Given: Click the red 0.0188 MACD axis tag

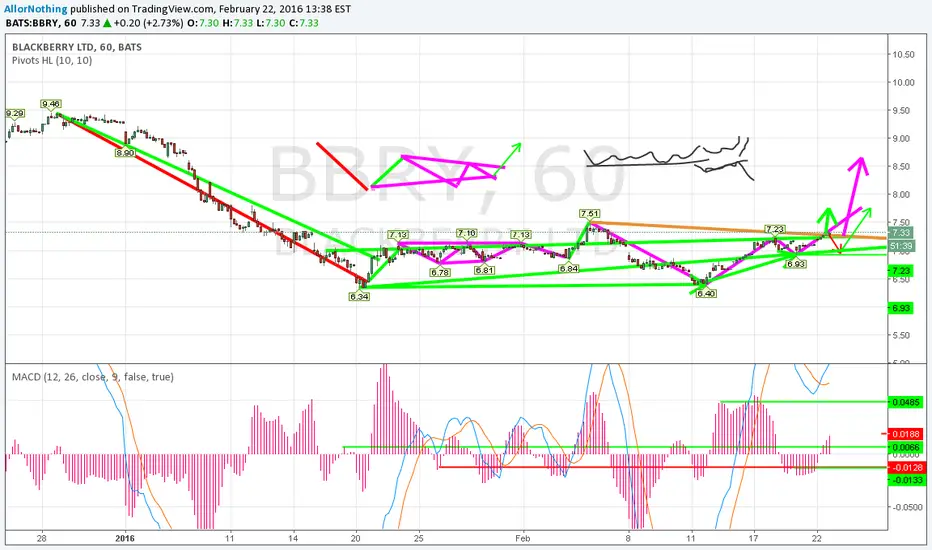Looking at the screenshot, I should (x=906, y=434).
